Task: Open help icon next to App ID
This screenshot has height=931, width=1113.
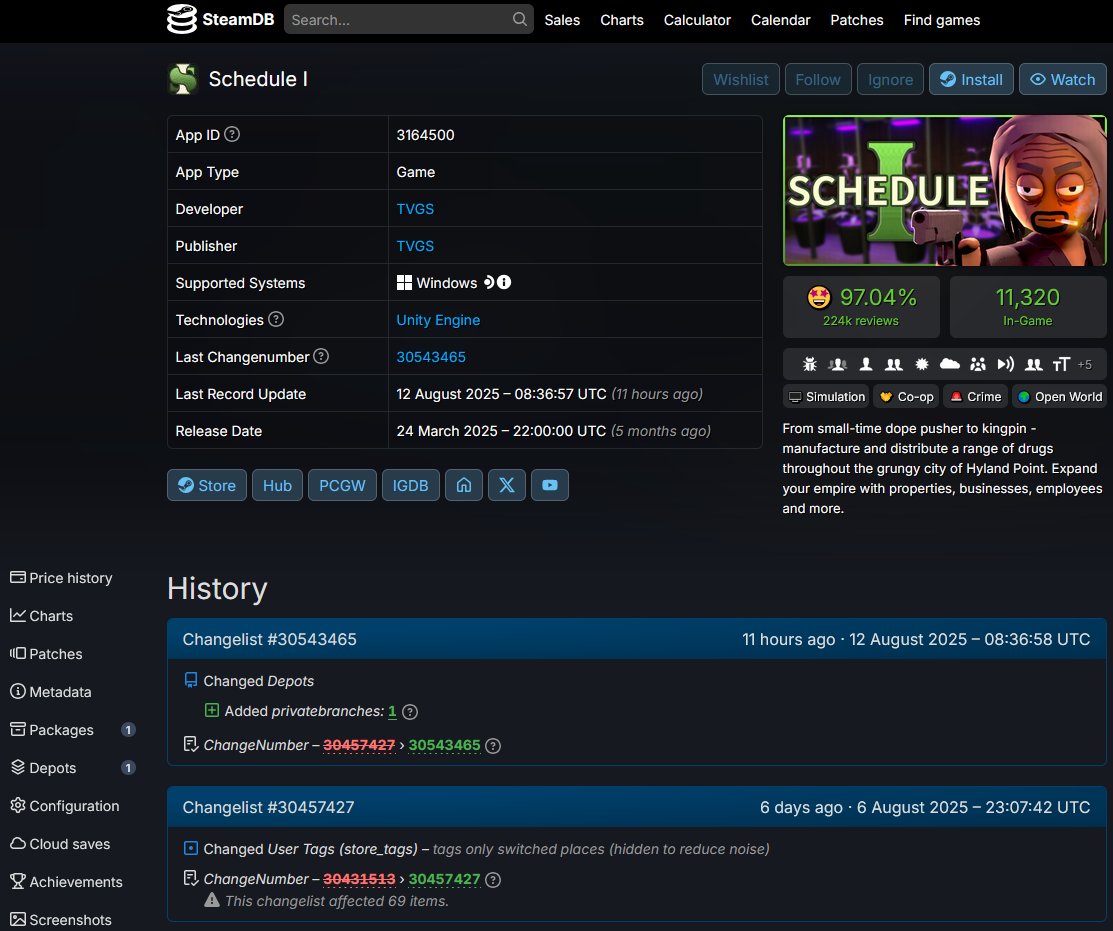Action: click(x=232, y=134)
